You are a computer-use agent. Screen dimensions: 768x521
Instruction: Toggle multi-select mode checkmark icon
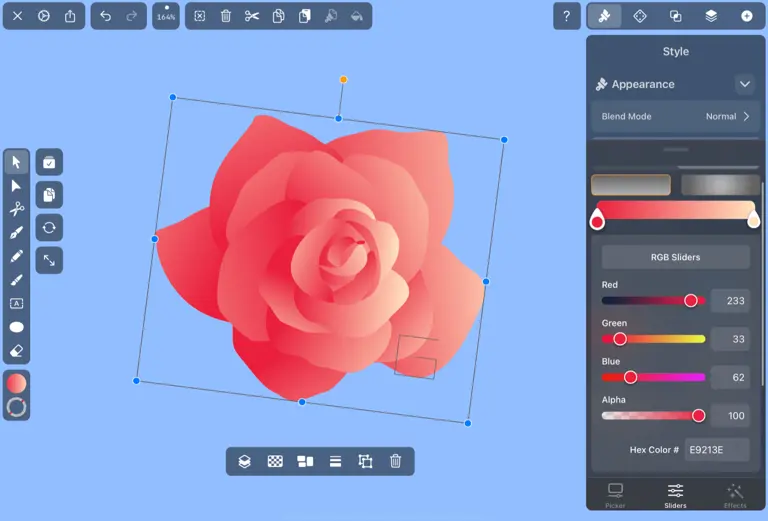49,162
